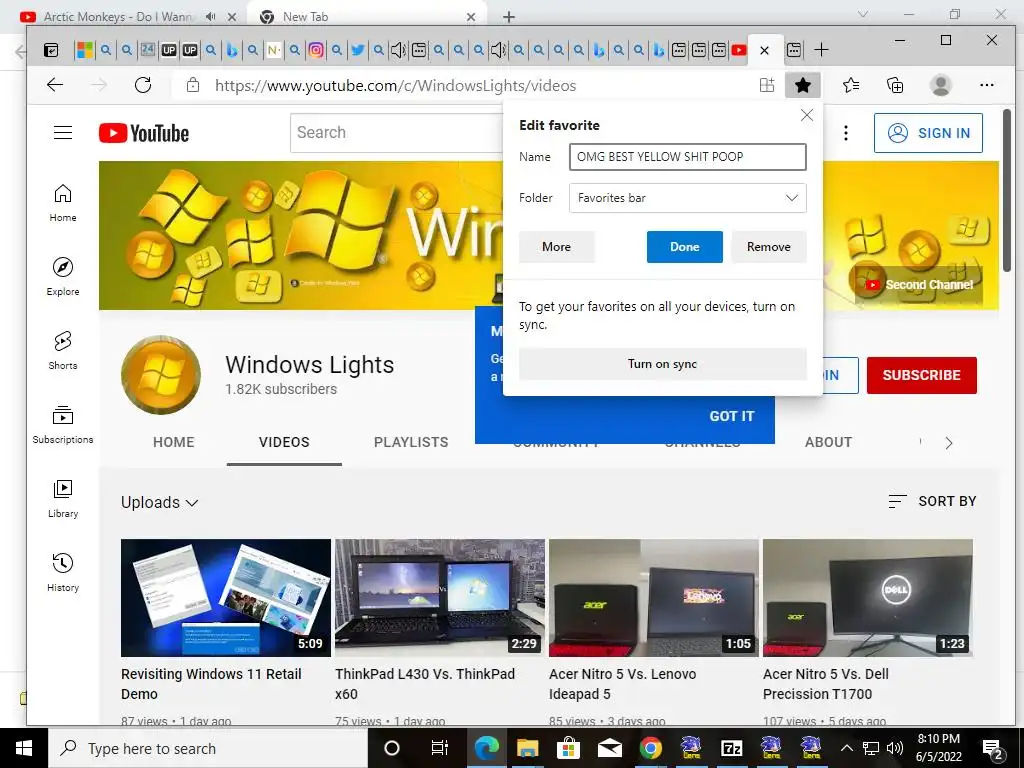Screen dimensions: 1024x768
Task: Open Explore in YouTube sidebar
Action: click(x=63, y=276)
